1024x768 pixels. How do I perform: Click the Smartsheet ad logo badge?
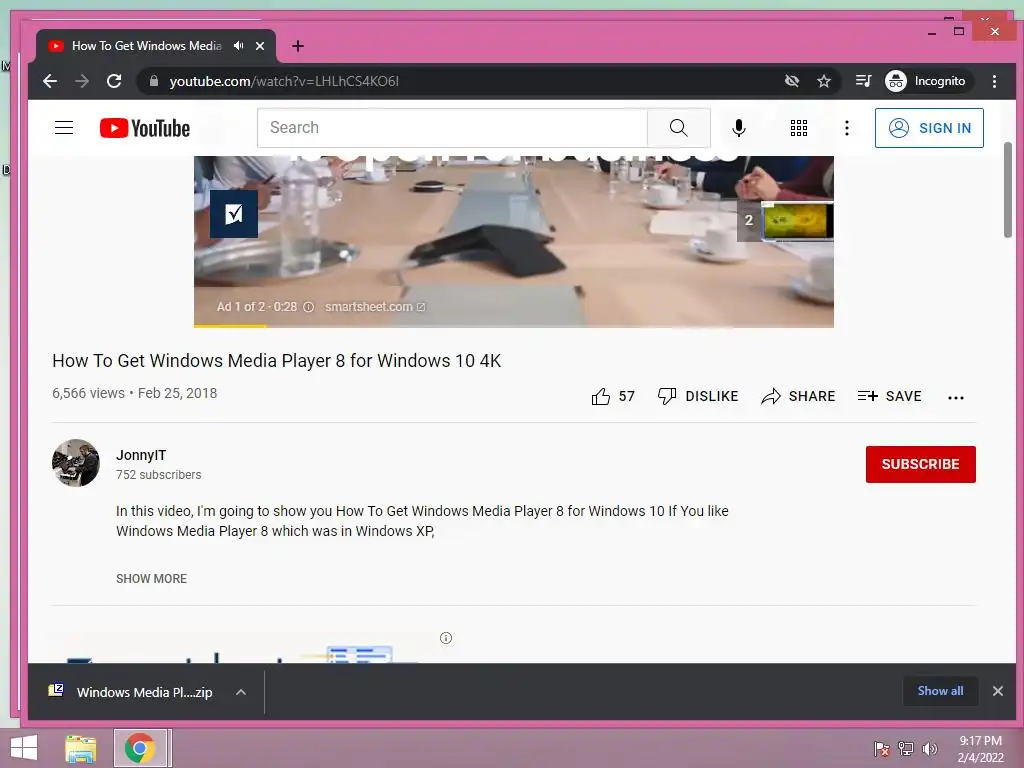tap(234, 214)
